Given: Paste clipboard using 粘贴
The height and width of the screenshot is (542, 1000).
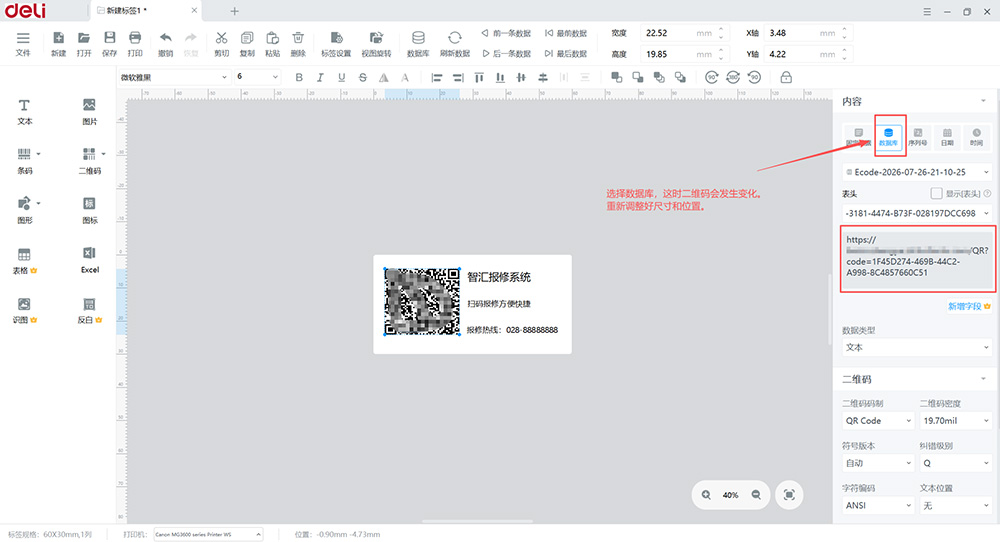Looking at the screenshot, I should tap(272, 44).
